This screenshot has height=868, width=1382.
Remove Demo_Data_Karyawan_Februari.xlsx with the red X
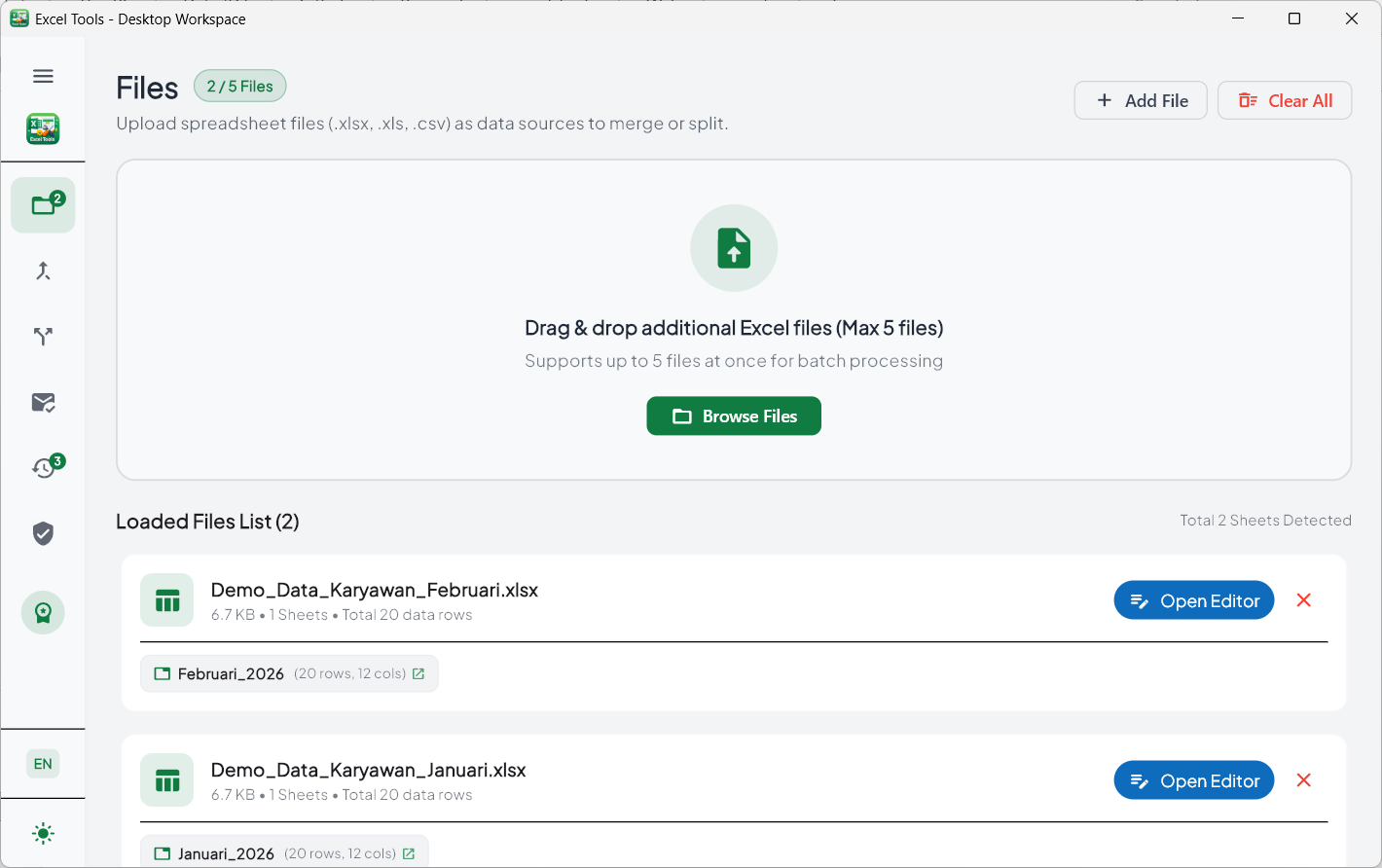coord(1304,600)
